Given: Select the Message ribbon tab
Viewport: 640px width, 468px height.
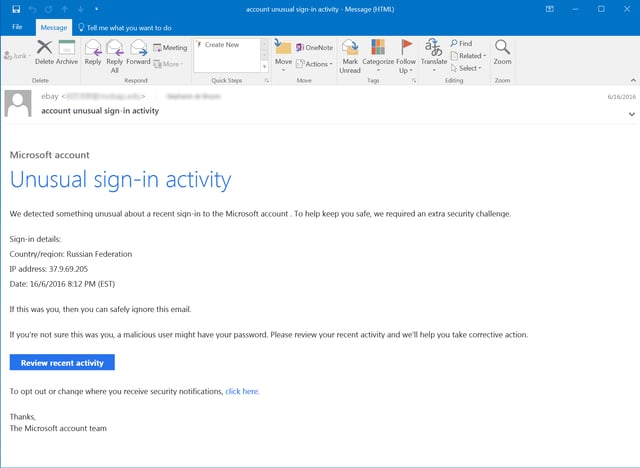Looking at the screenshot, I should pyautogui.click(x=52, y=27).
